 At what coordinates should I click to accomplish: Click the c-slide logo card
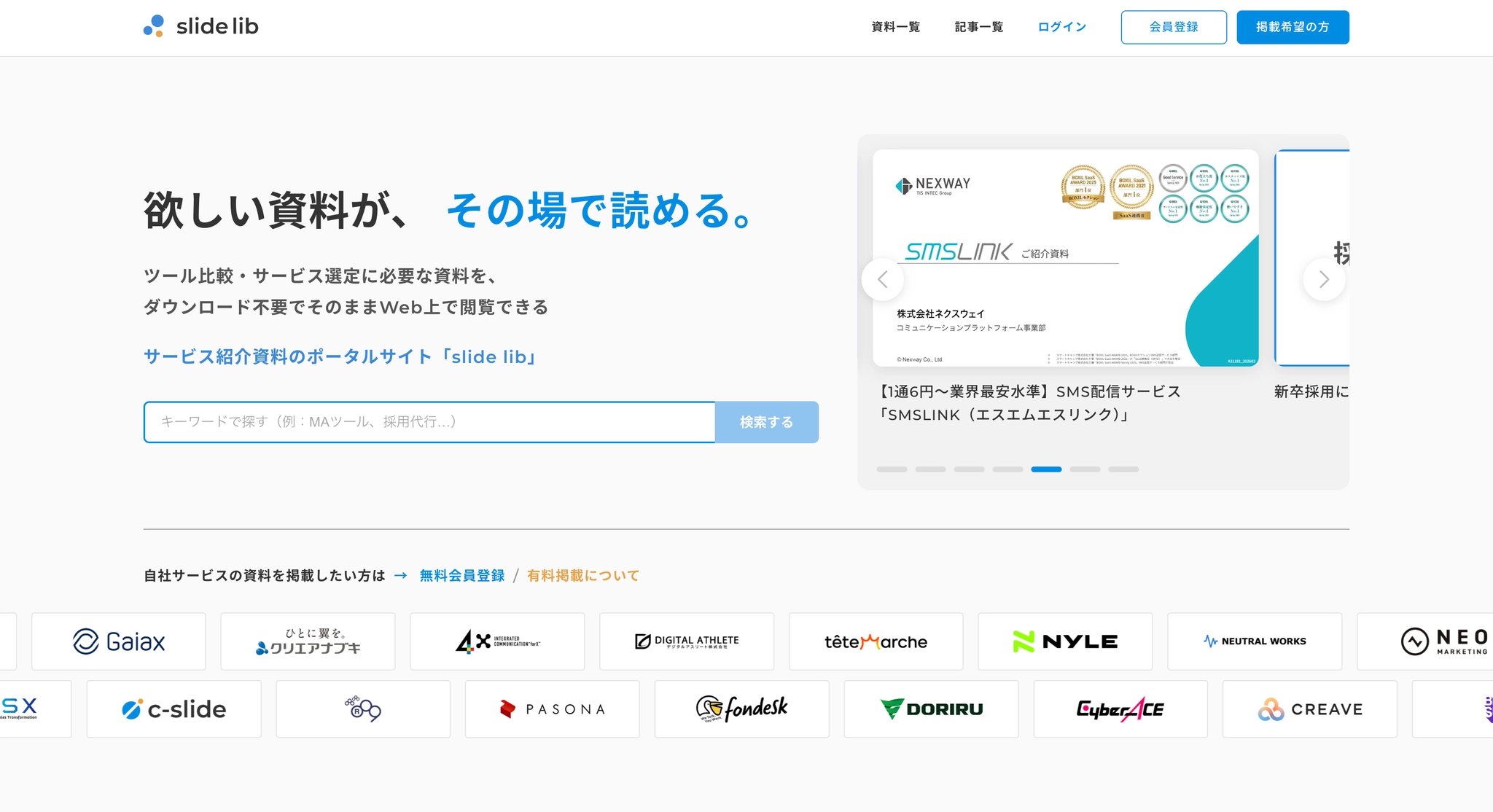point(174,709)
